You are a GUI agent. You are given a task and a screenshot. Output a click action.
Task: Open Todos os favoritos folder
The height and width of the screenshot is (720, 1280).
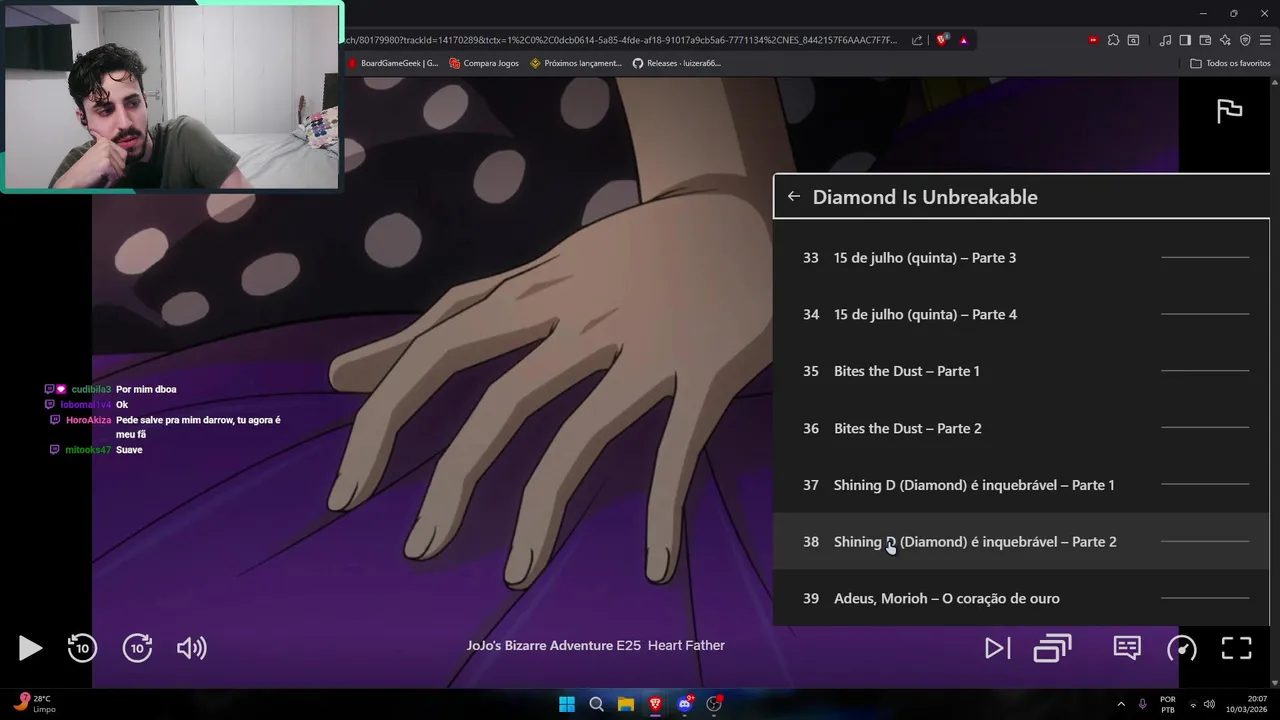coord(1230,63)
